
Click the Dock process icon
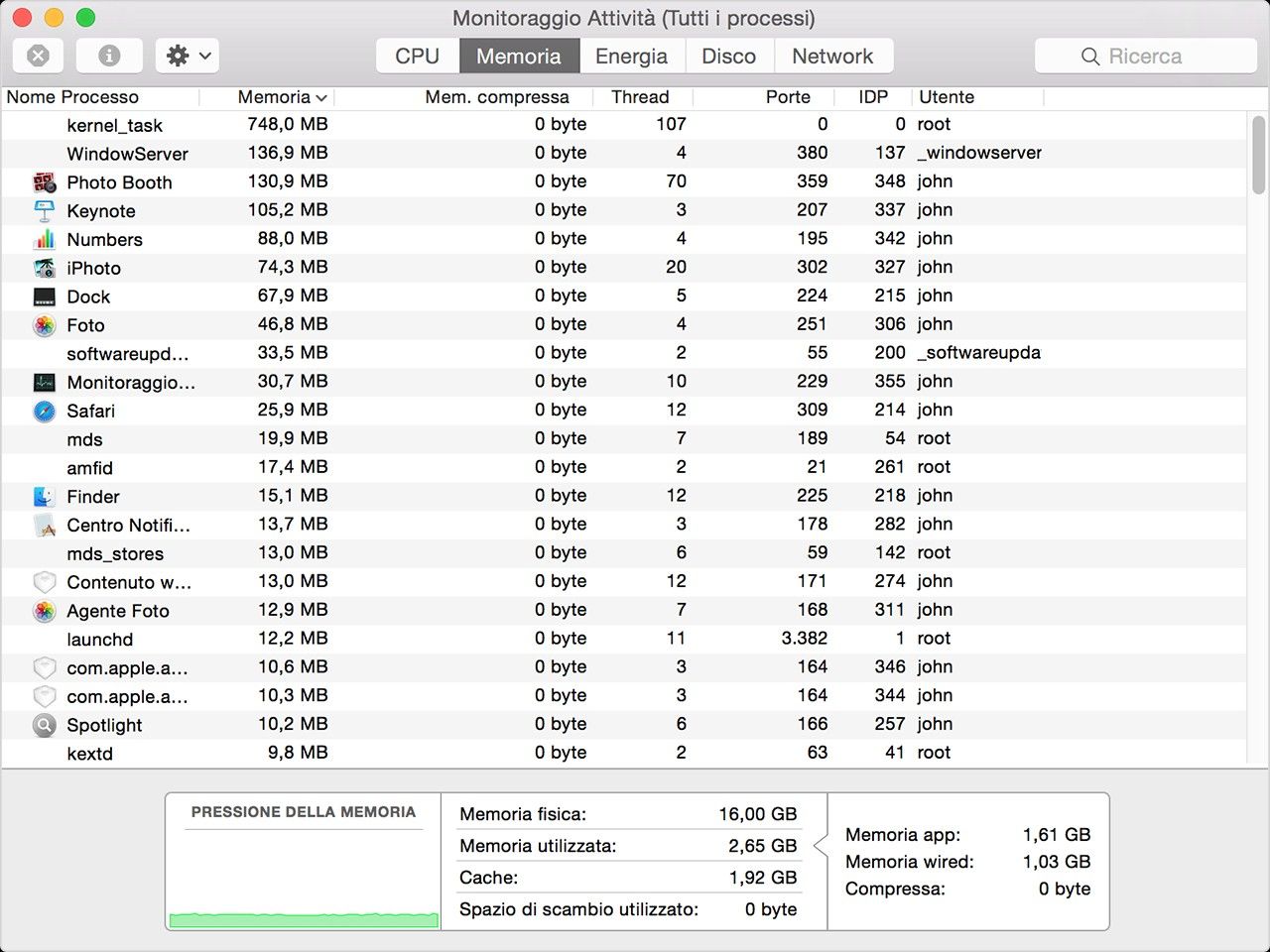45,297
